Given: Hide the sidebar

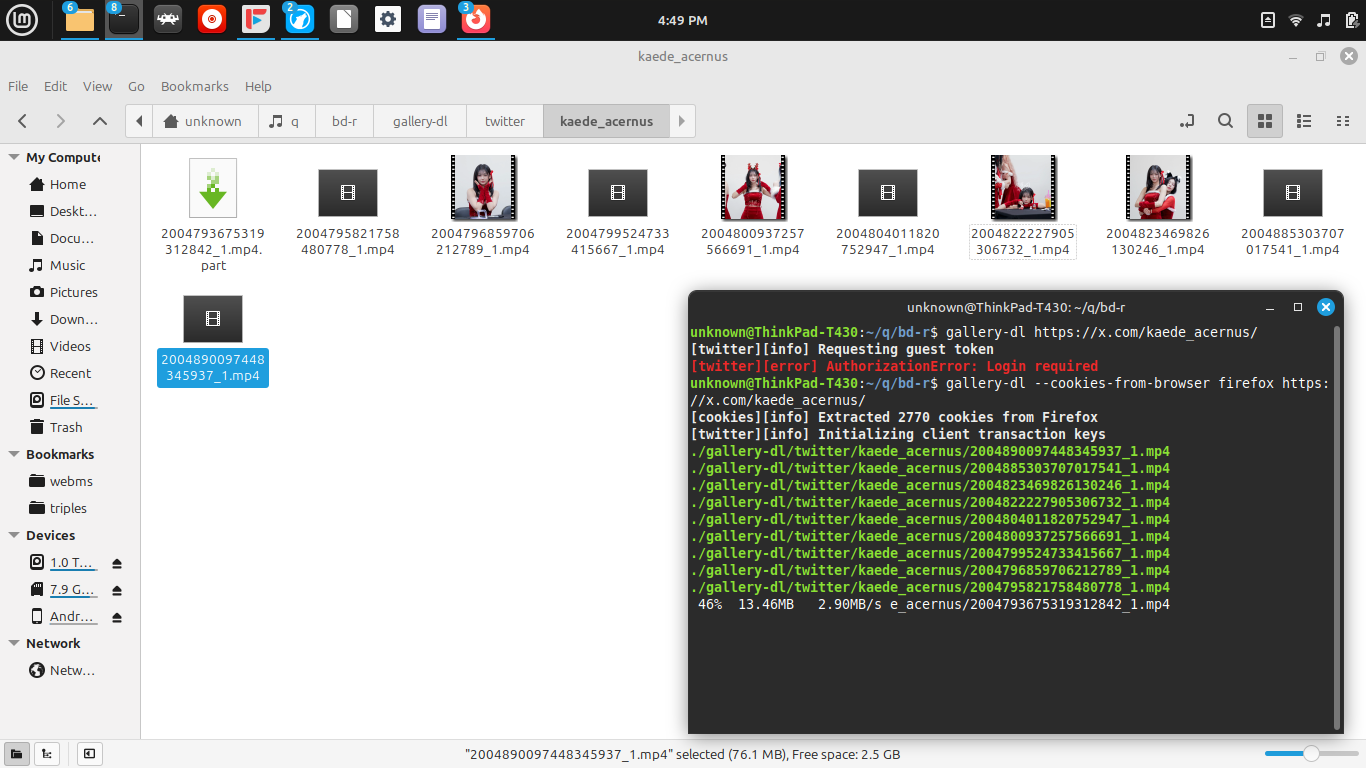Looking at the screenshot, I should coord(89,754).
